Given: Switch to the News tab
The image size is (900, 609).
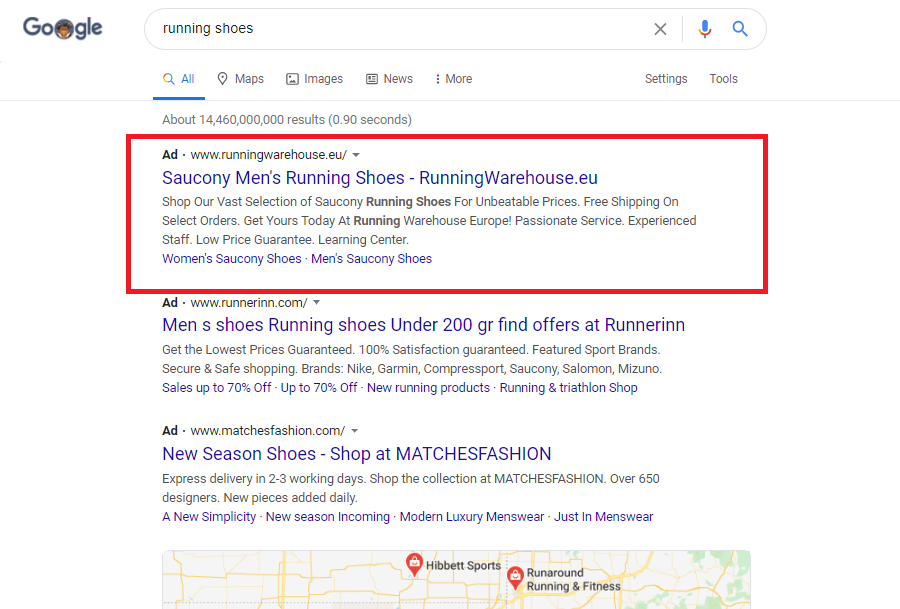Looking at the screenshot, I should 389,79.
